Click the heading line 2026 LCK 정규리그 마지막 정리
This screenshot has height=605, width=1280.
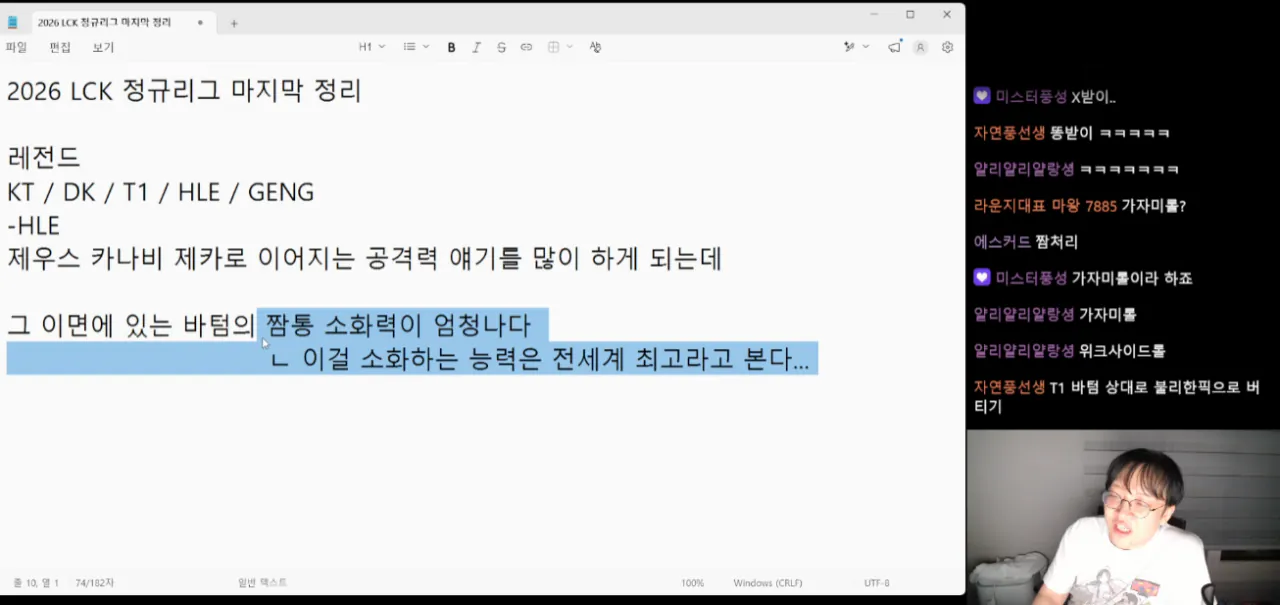(x=184, y=91)
